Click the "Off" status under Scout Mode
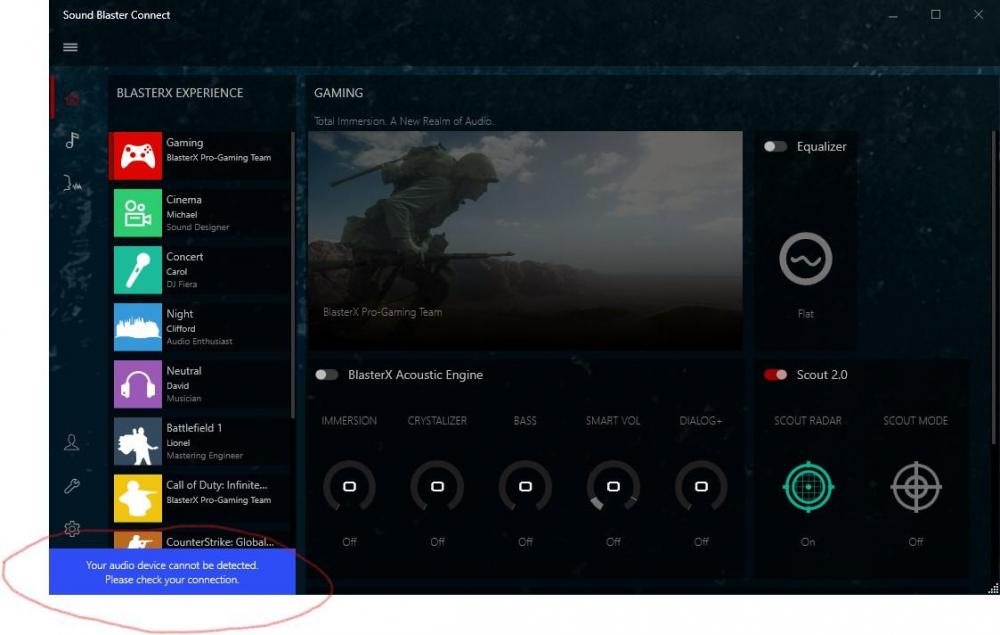1000x635 pixels. (916, 542)
